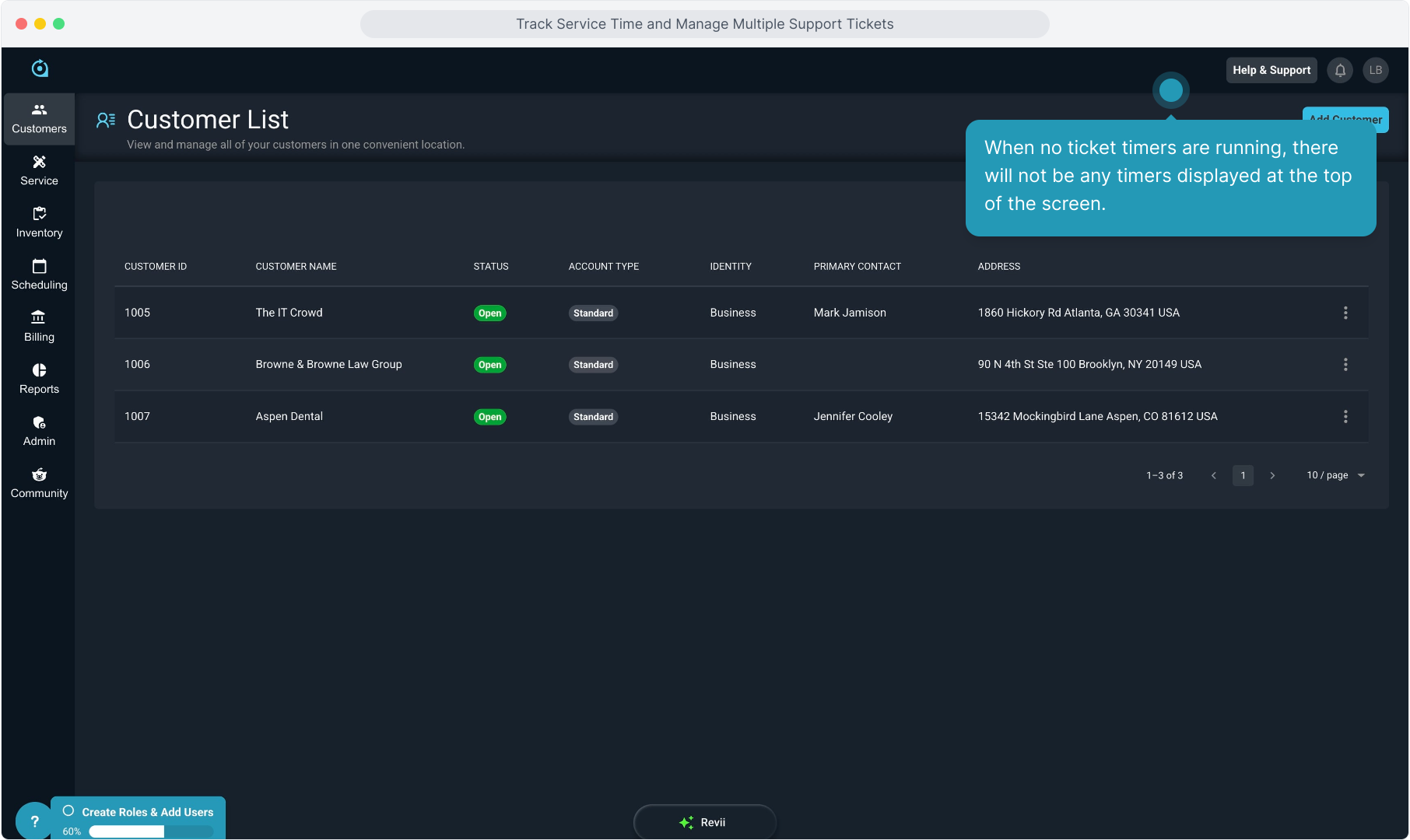Navigate to Billing in sidebar
Screen dimensions: 1410x840
(39, 327)
